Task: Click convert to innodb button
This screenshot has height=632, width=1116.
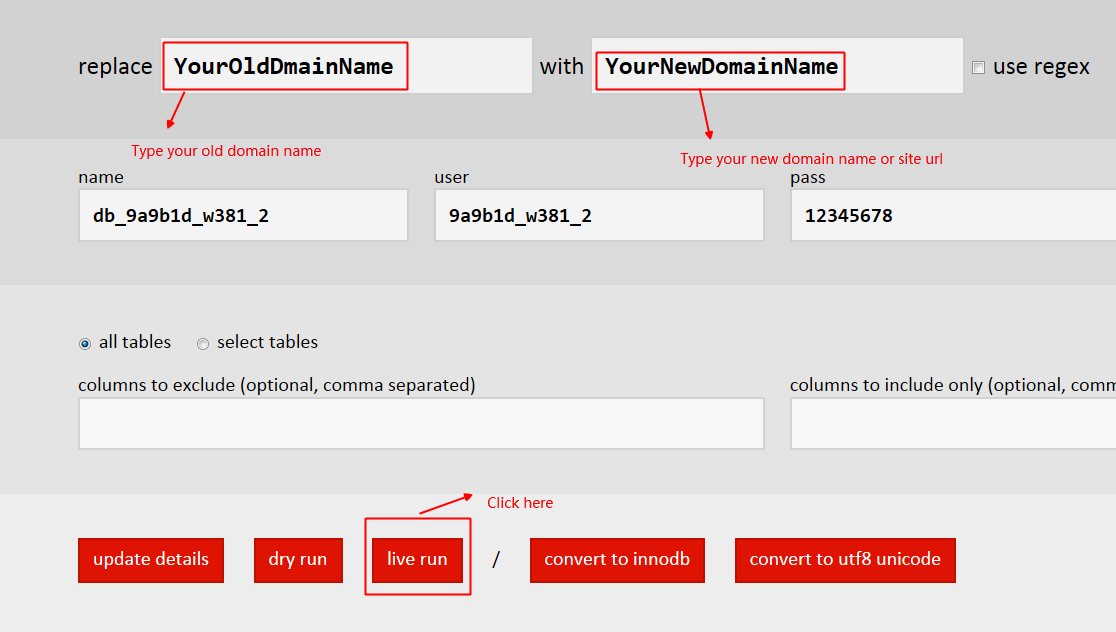Action: 617,560
